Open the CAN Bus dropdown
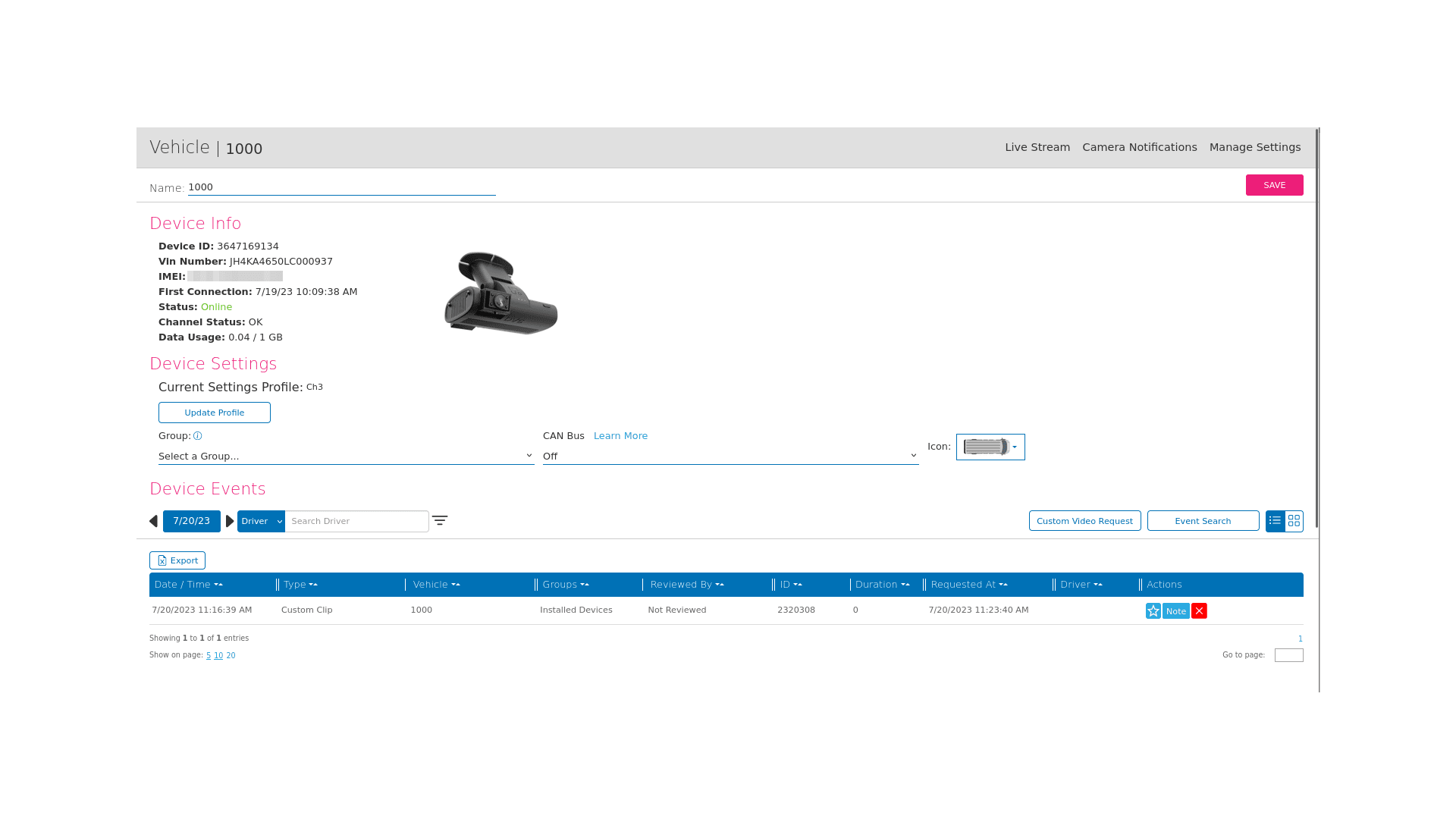 [730, 456]
